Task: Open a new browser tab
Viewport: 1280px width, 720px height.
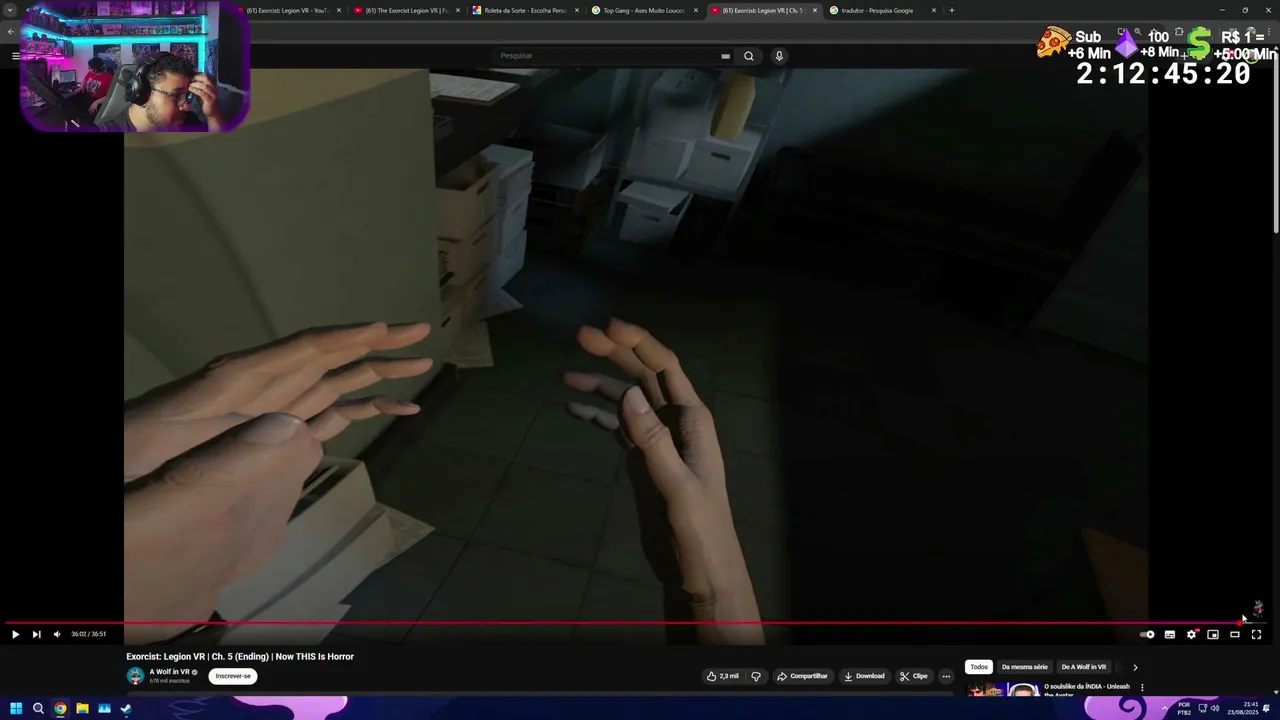Action: (x=951, y=10)
